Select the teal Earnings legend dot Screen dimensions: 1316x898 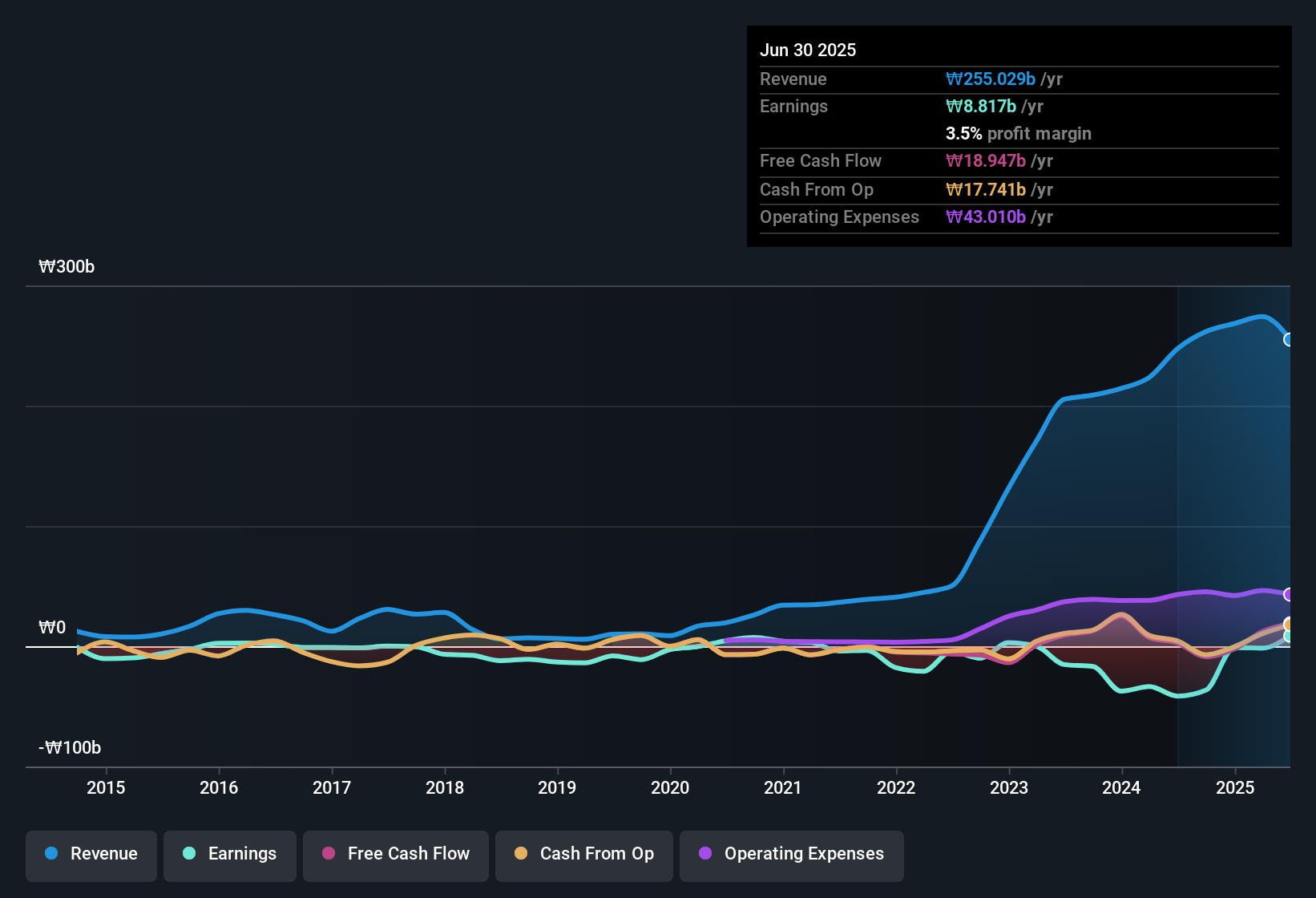tap(189, 854)
